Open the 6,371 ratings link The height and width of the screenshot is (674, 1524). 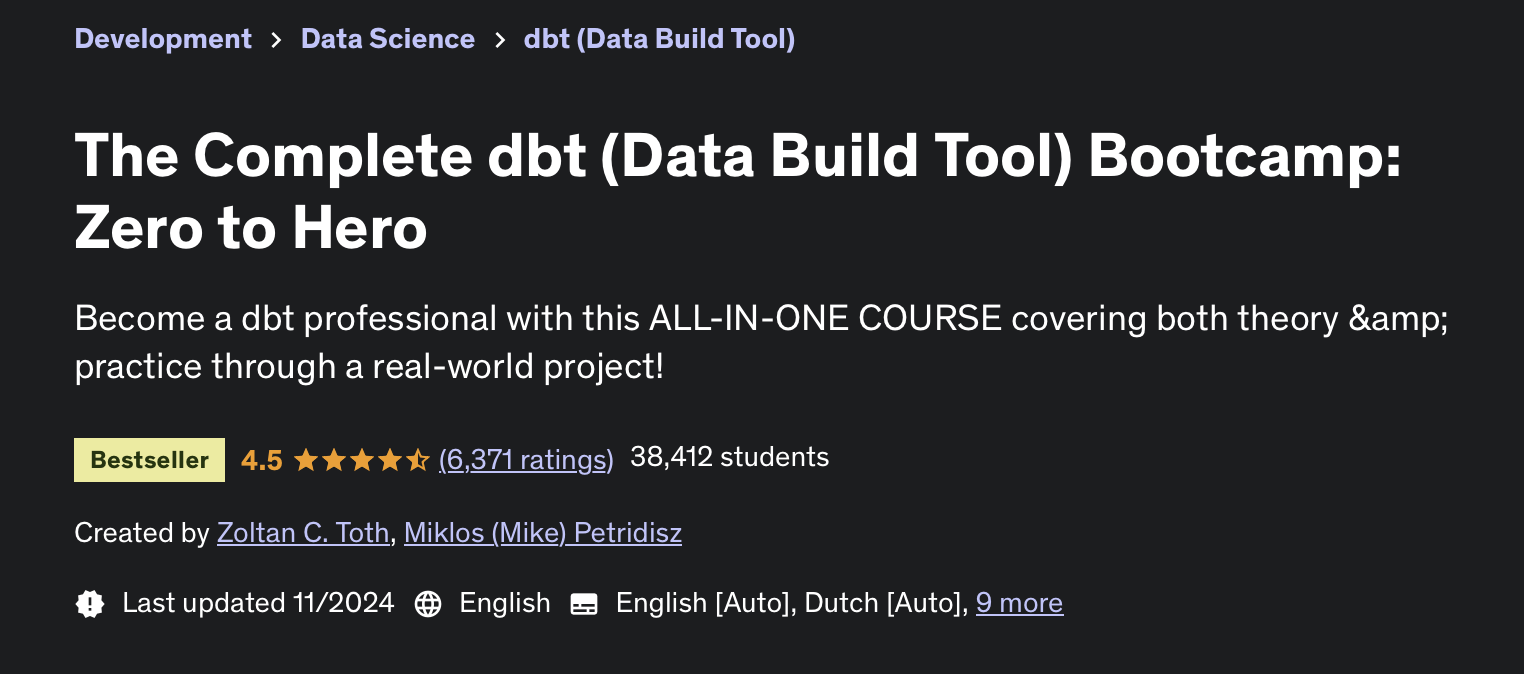(x=526, y=459)
